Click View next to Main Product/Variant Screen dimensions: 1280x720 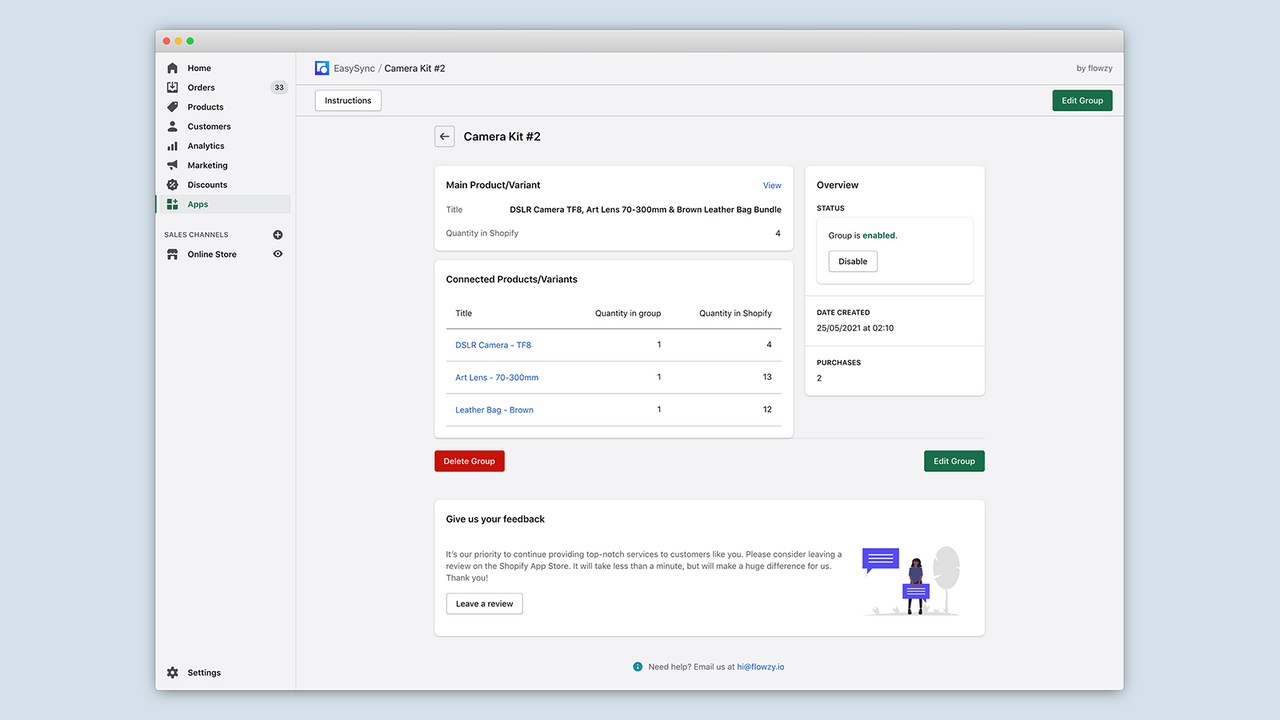tap(772, 185)
